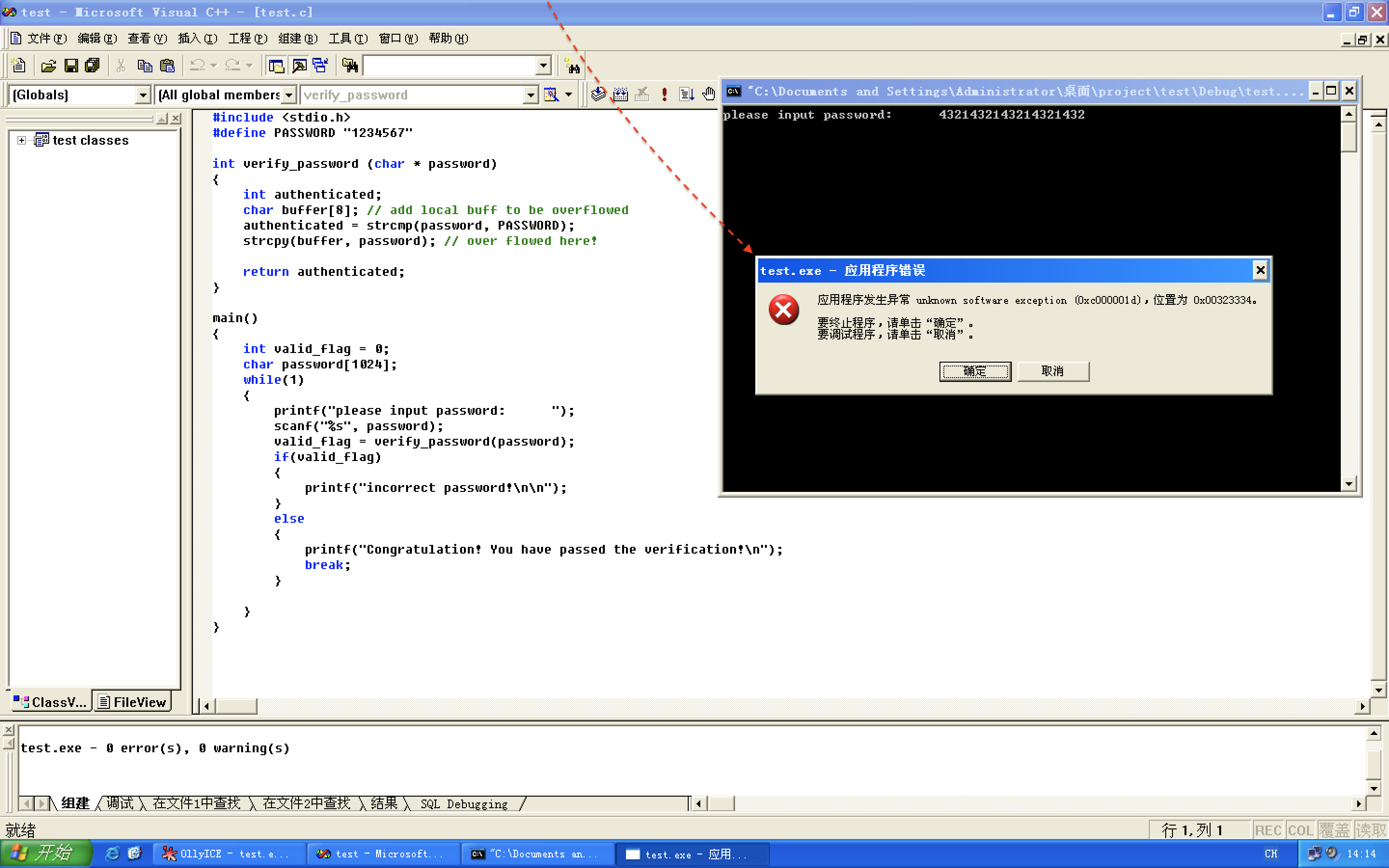The width and height of the screenshot is (1389, 868).
Task: Switch to the FileView tab
Action: [132, 702]
